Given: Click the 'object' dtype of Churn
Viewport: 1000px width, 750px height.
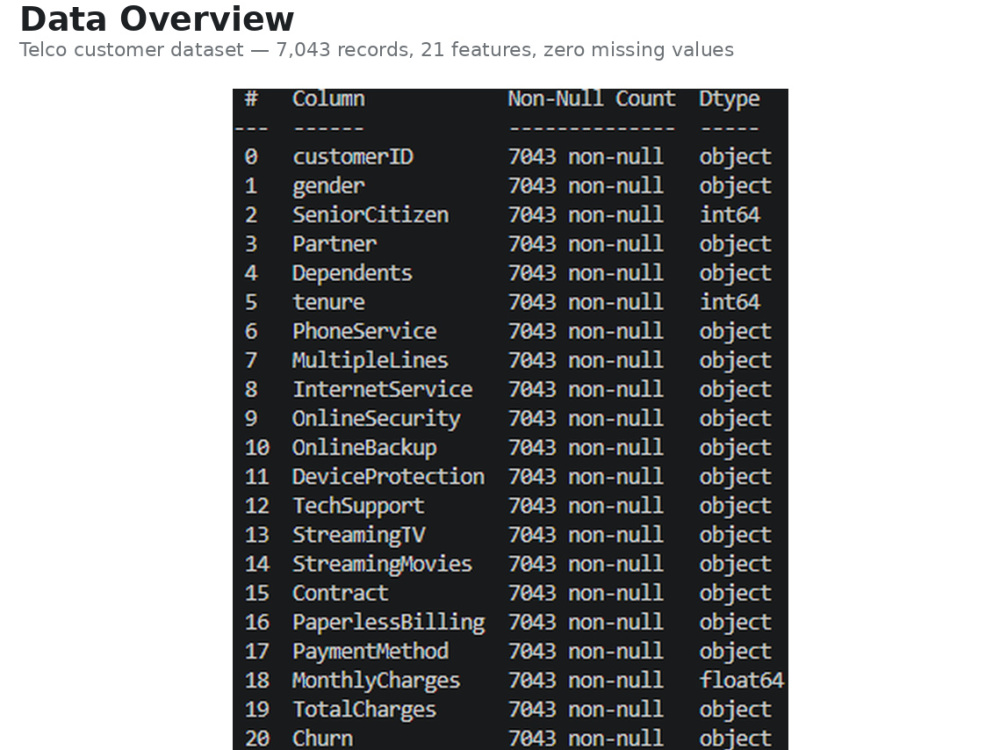Looking at the screenshot, I should [735, 739].
